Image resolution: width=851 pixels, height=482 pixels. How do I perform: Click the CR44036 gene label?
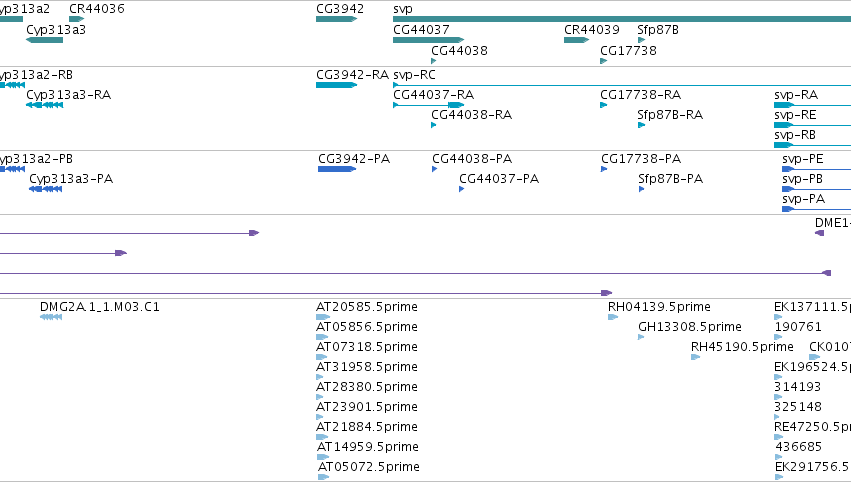pos(97,9)
